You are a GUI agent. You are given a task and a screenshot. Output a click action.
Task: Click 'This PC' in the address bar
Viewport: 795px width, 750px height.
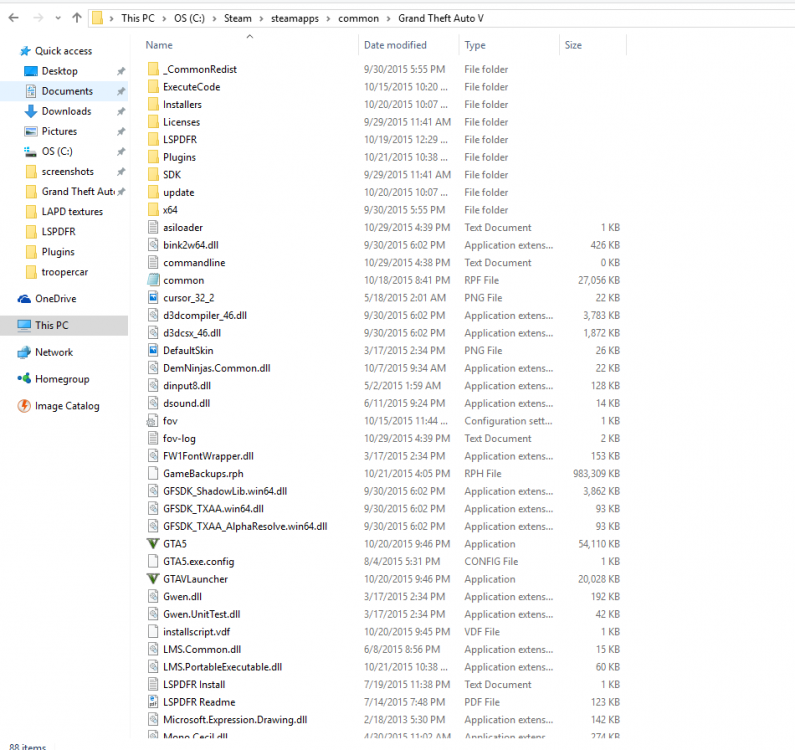(x=138, y=18)
